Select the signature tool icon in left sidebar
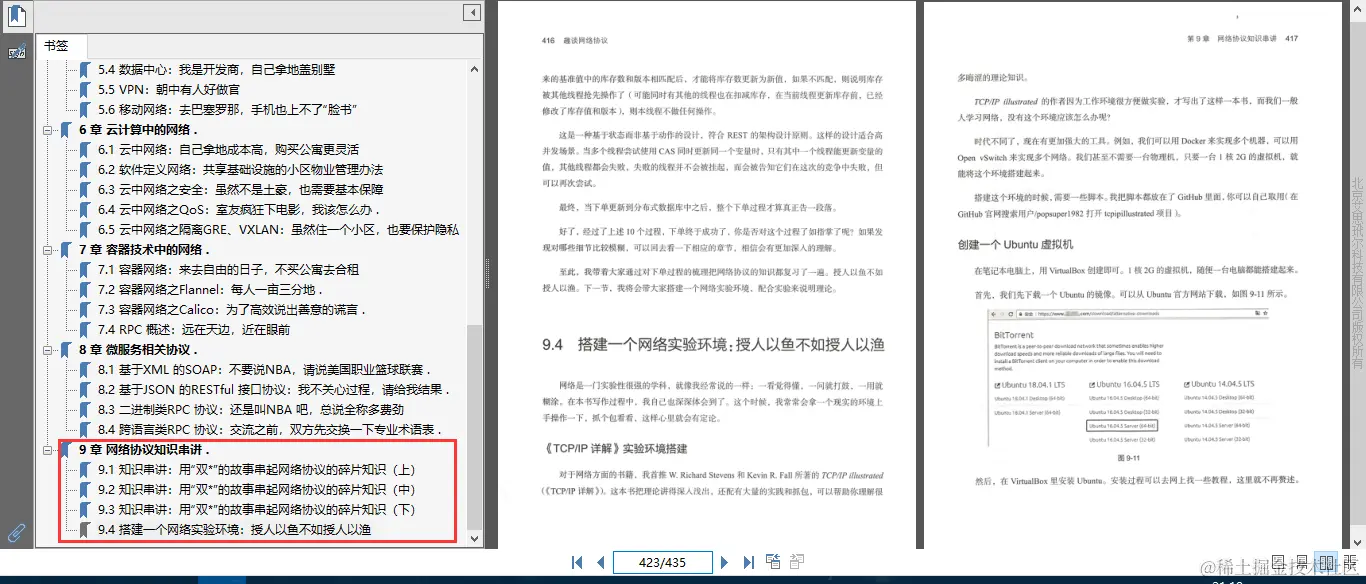 coord(16,52)
